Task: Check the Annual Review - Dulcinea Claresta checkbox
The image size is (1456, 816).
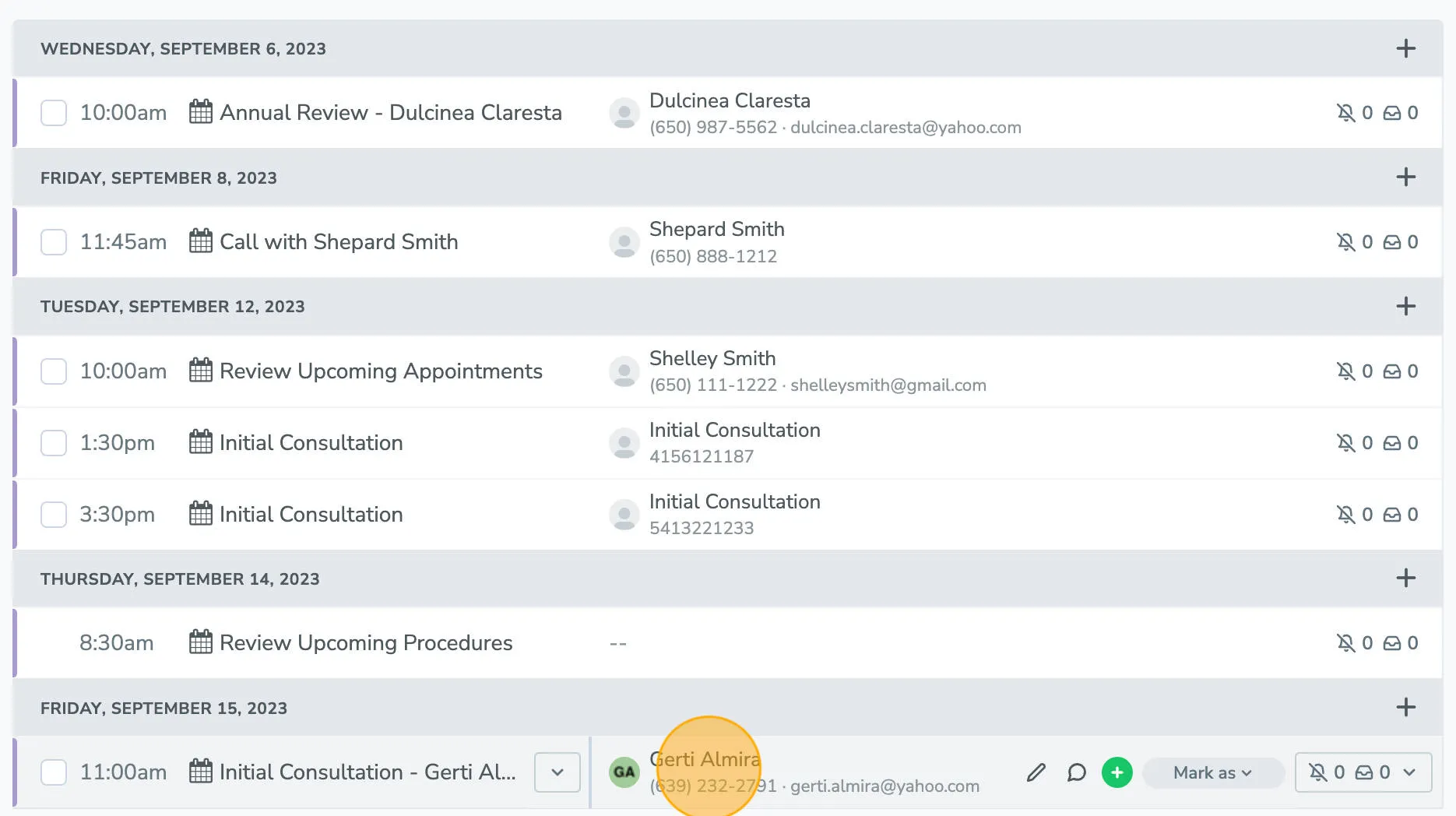Action: pos(54,113)
